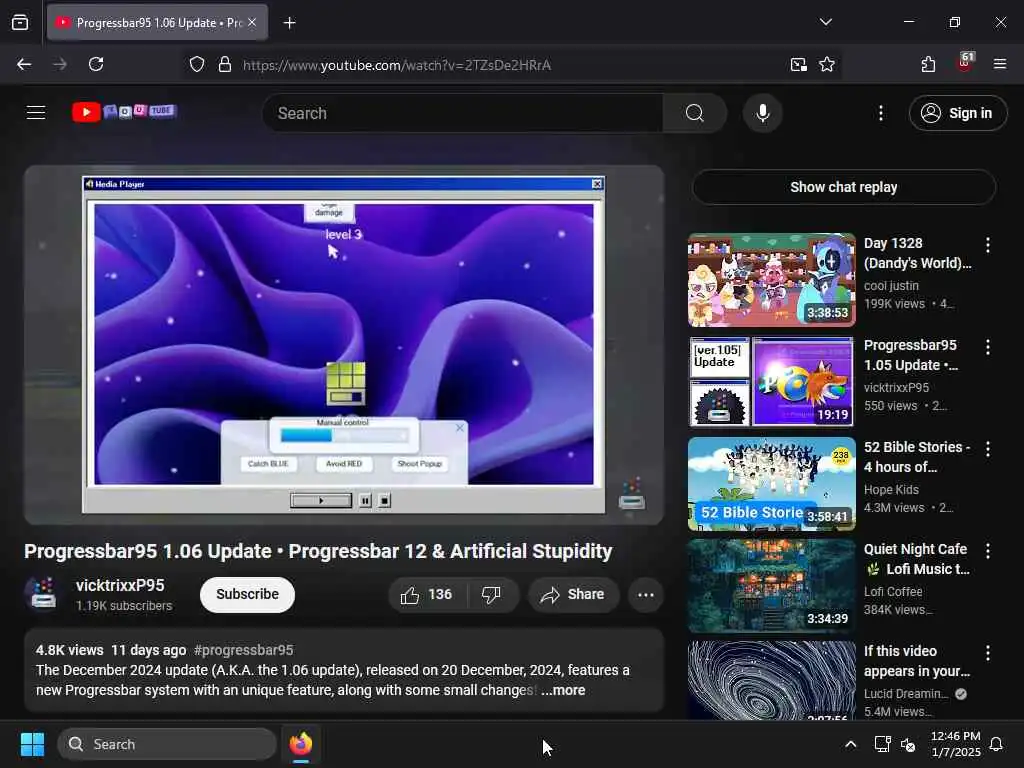Open the browser extensions puzzle icon
Image resolution: width=1024 pixels, height=768 pixels.
tap(928, 64)
